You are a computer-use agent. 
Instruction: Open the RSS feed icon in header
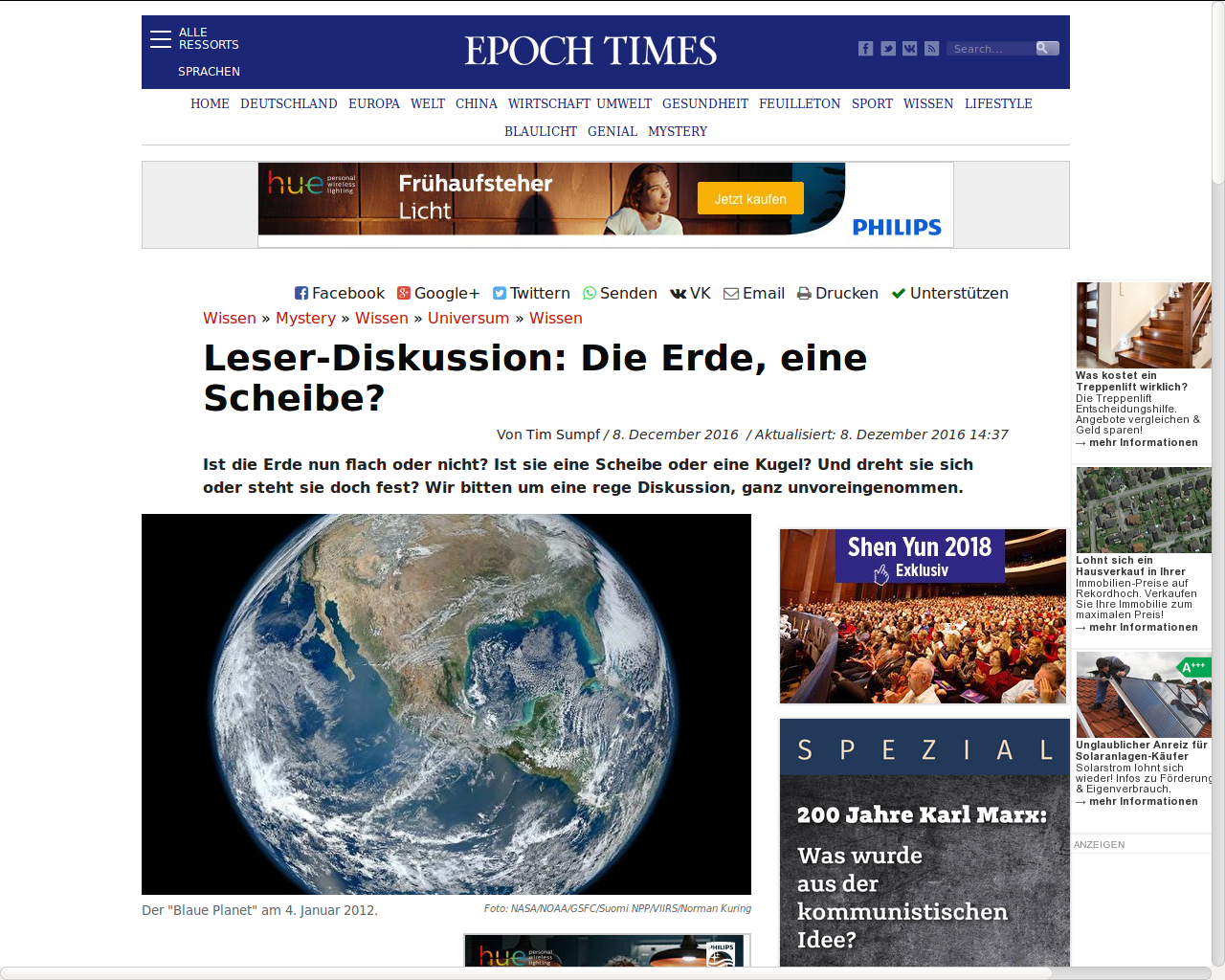tap(931, 49)
